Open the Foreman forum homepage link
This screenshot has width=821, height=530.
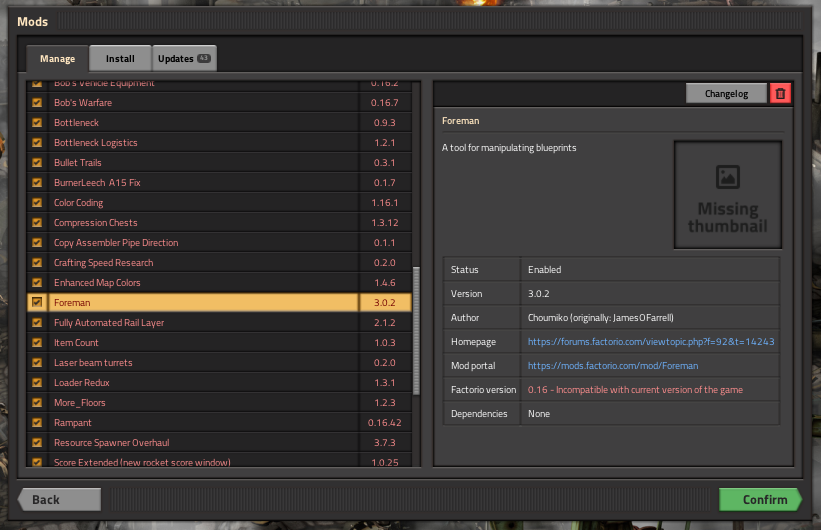pyautogui.click(x=651, y=341)
